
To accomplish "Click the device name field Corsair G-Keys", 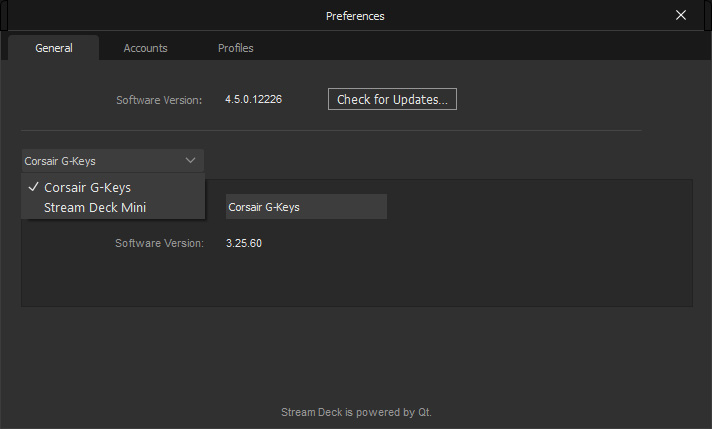I will (x=307, y=207).
